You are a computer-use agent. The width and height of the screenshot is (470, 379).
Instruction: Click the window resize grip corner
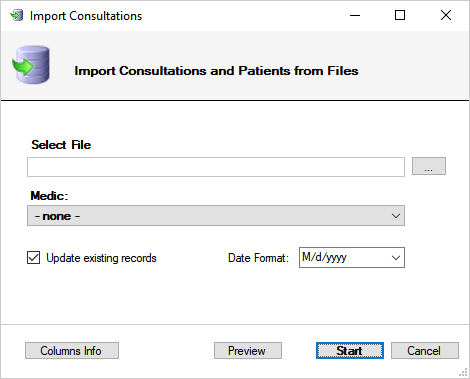[464, 373]
